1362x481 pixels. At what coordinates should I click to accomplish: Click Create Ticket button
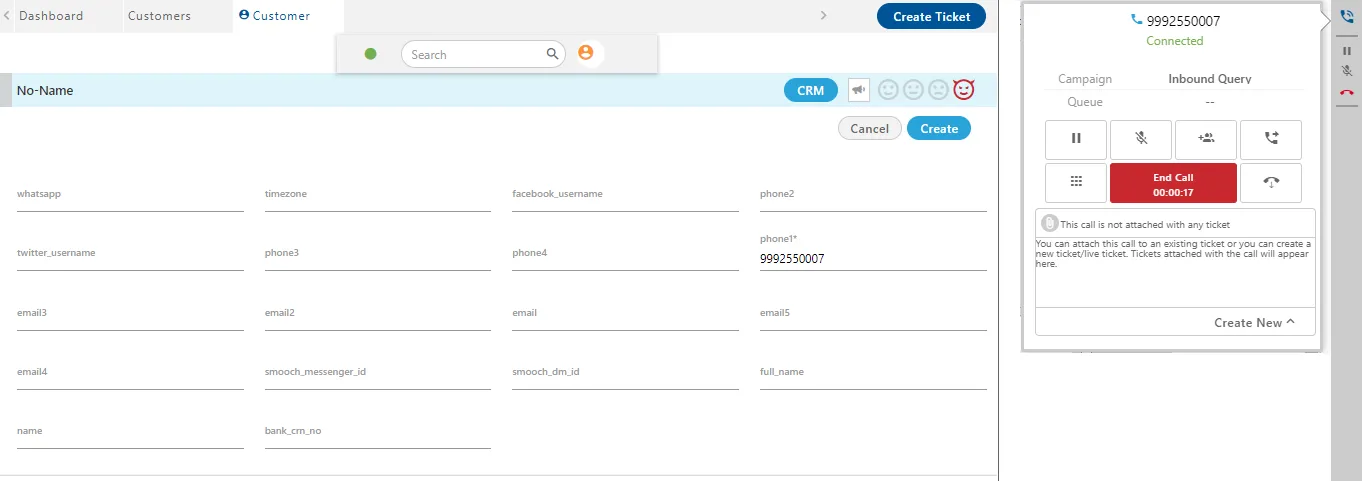tap(931, 16)
